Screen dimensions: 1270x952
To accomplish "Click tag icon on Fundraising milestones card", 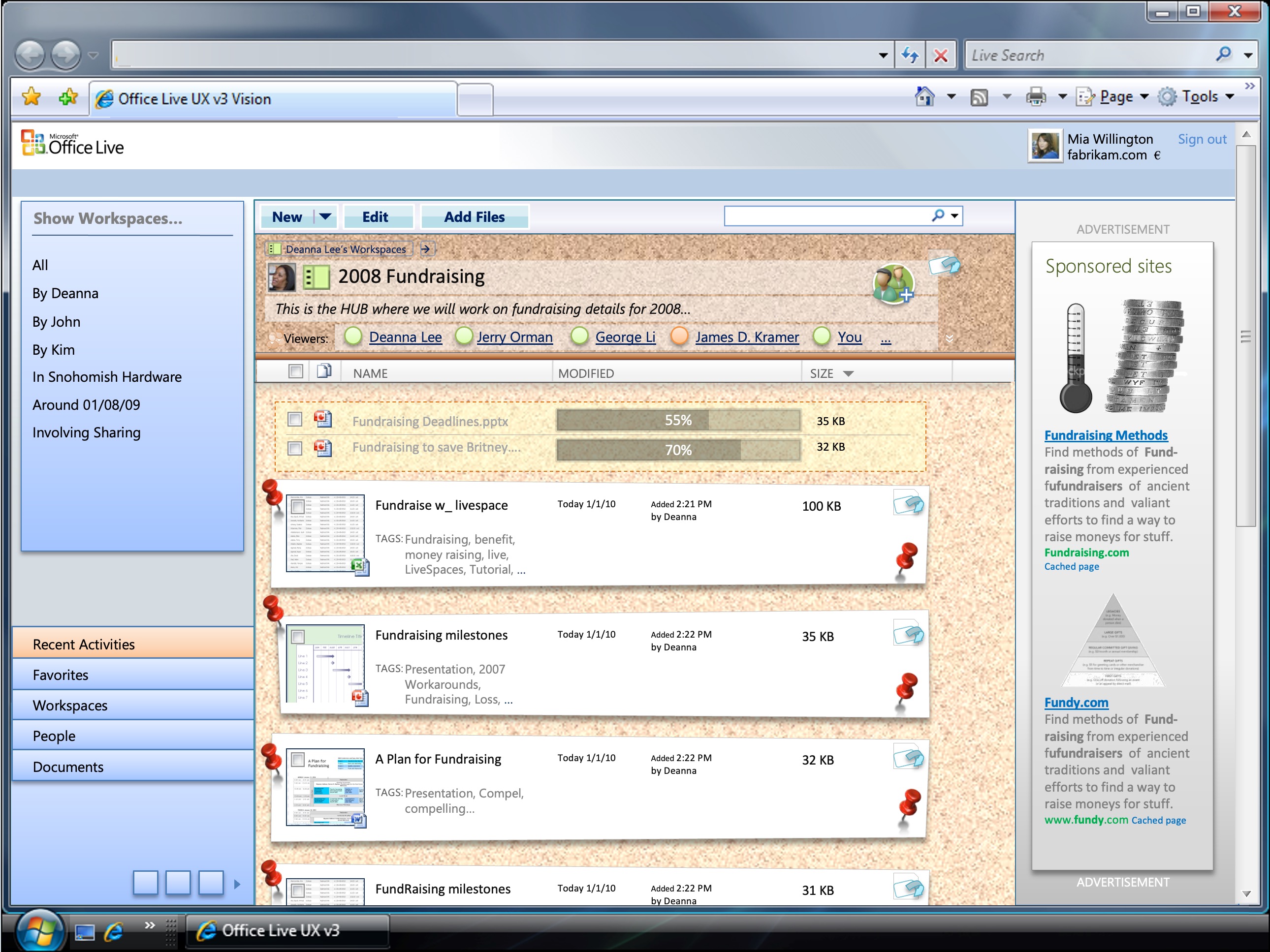I will tap(908, 634).
